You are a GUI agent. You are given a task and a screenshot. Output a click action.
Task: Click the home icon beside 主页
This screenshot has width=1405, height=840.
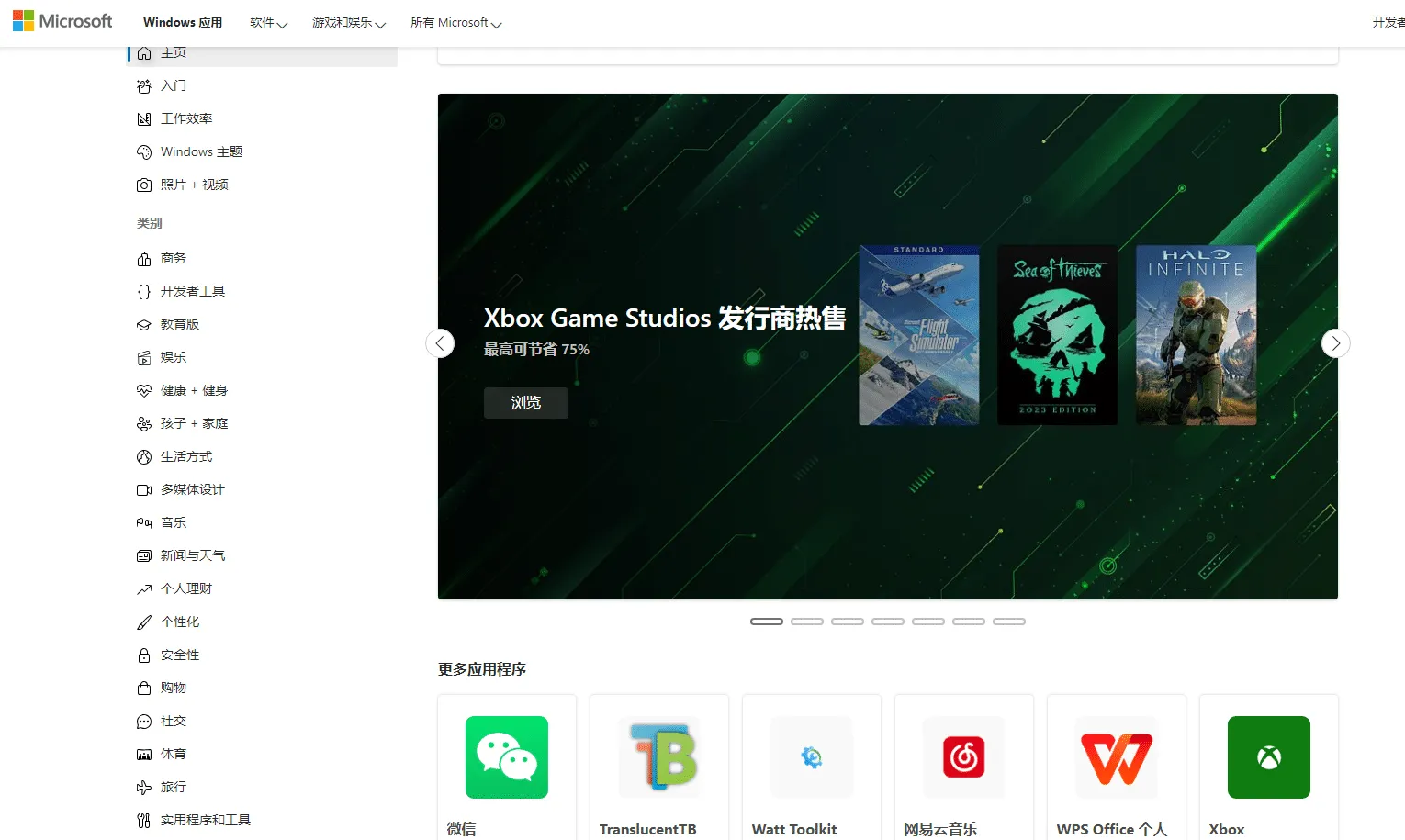coord(144,53)
